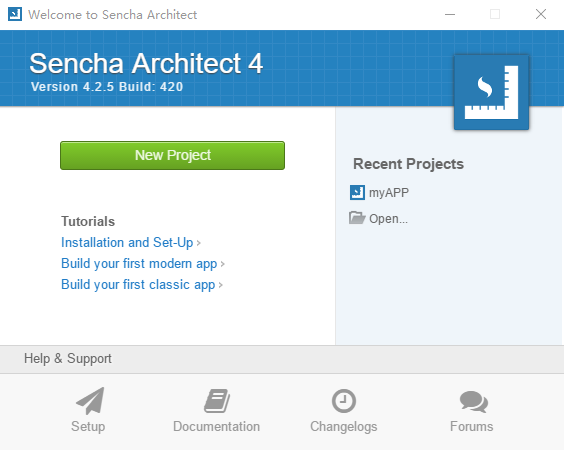Click the Open folder icon
This screenshot has width=564, height=450.
tap(357, 218)
